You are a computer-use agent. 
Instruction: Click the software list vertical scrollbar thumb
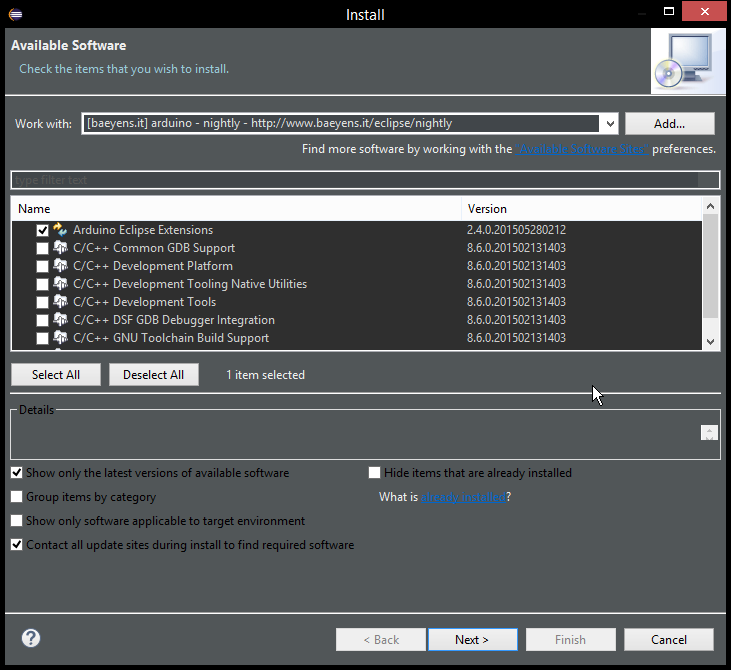tap(710, 266)
